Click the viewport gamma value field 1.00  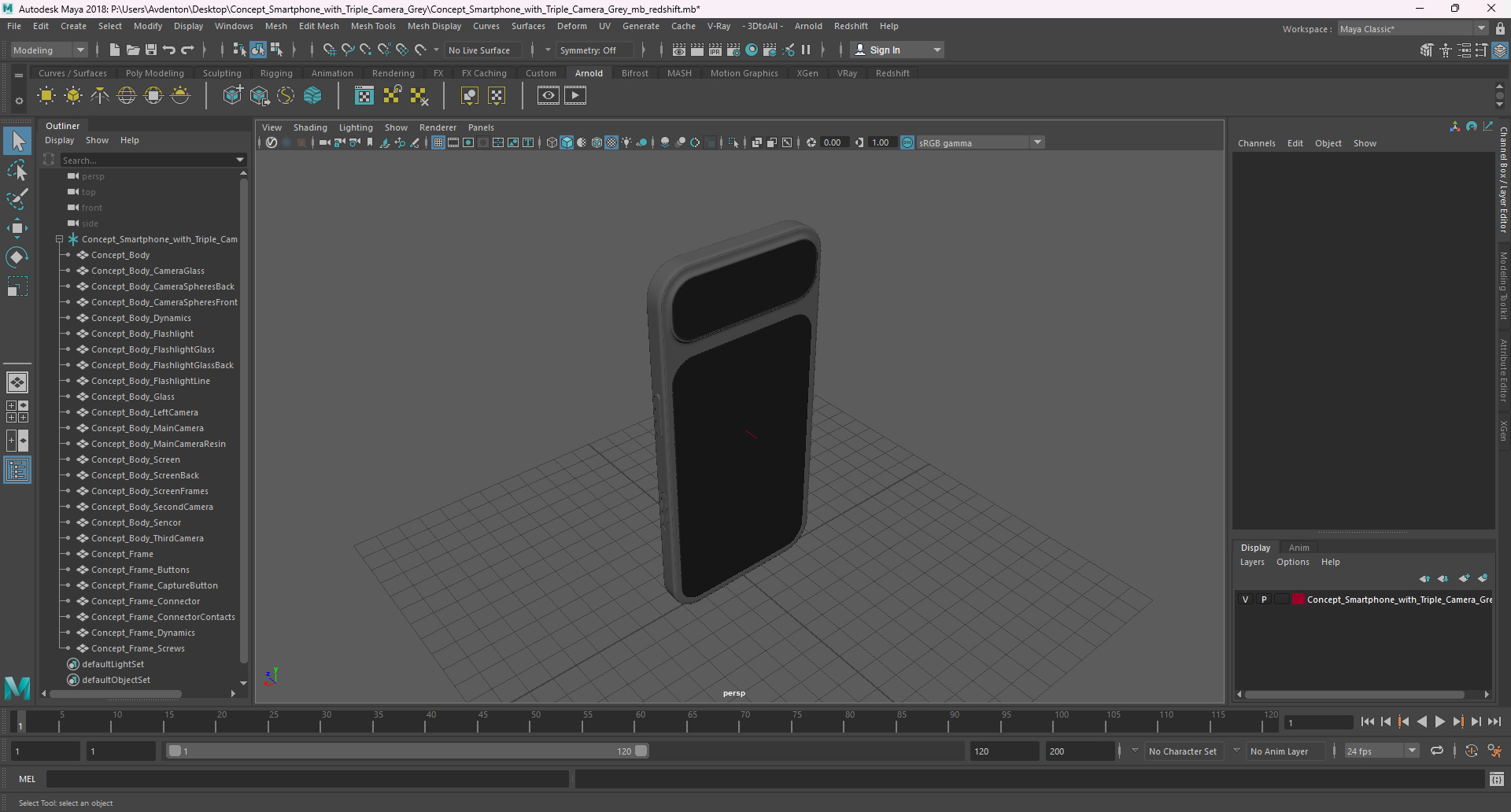point(881,142)
